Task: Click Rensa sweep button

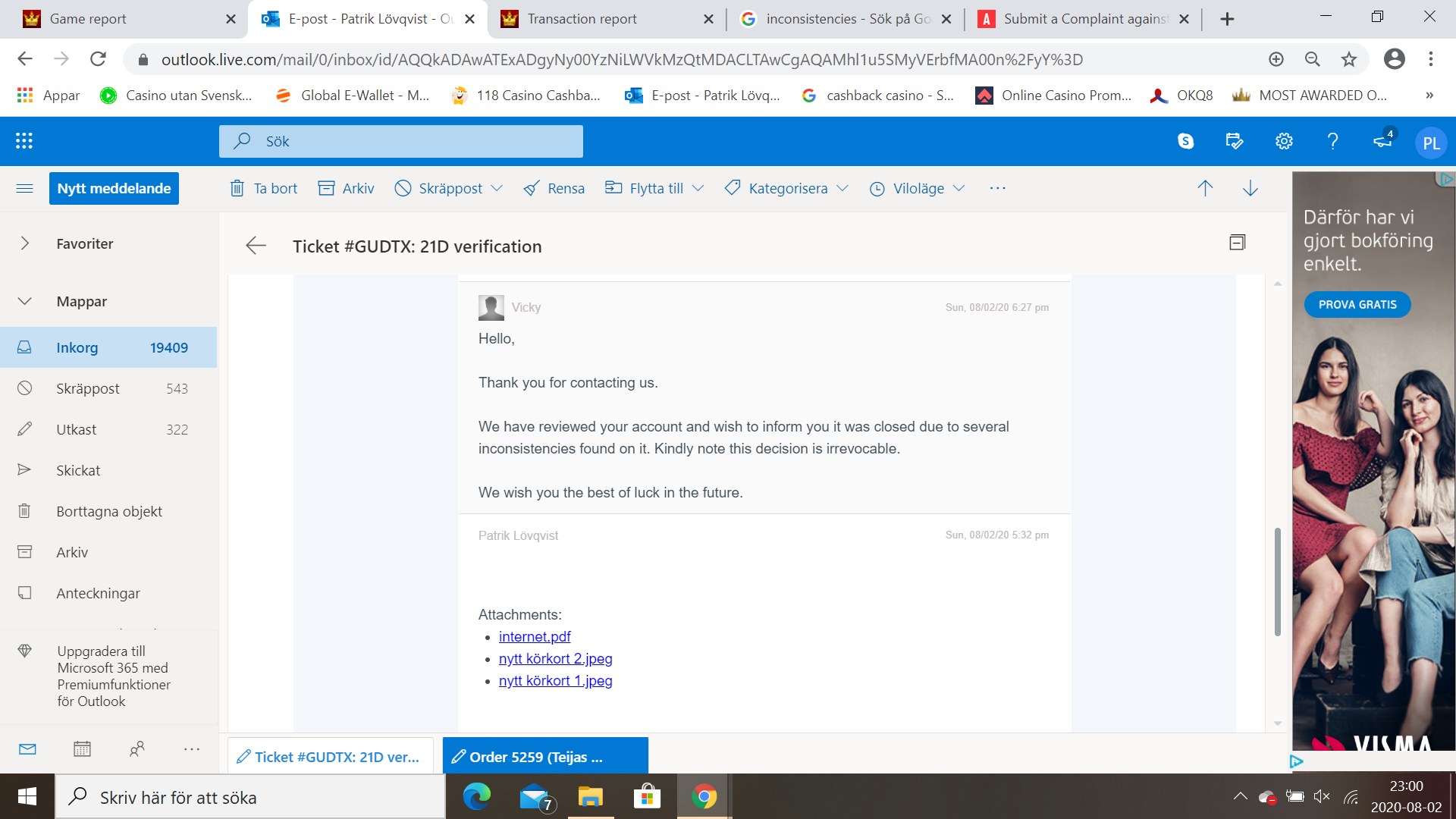Action: 554,188
